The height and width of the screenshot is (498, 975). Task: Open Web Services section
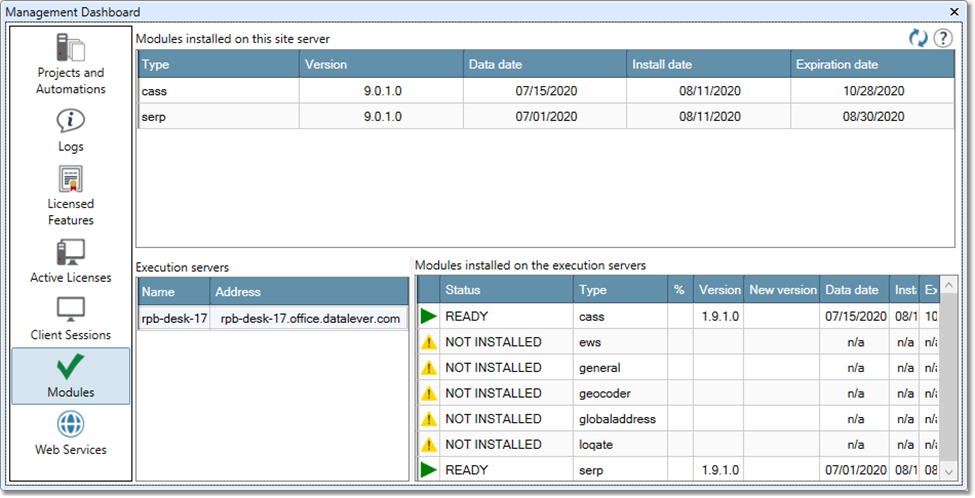point(71,433)
